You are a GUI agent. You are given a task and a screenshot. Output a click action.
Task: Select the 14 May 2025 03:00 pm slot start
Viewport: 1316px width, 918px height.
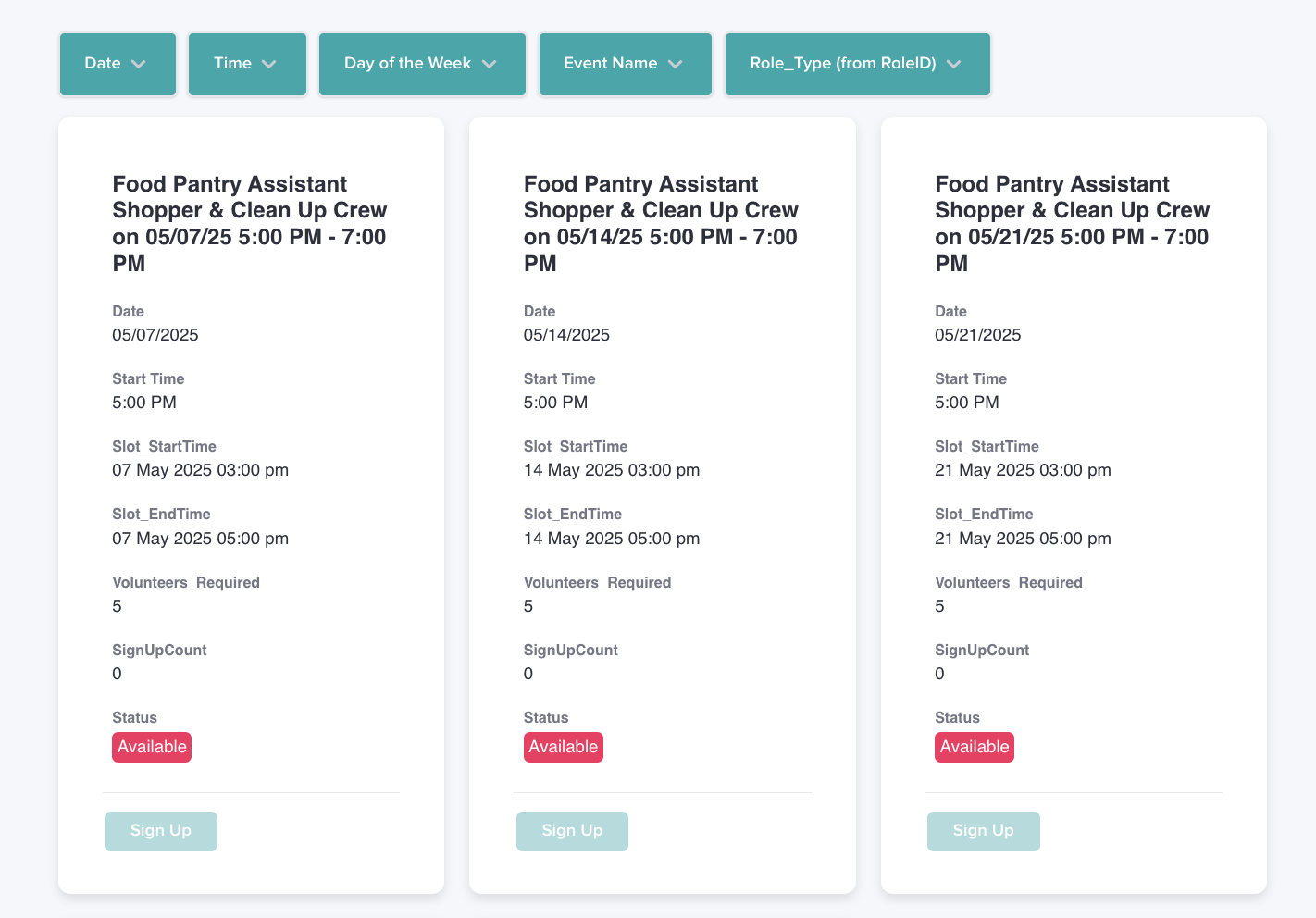[612, 470]
